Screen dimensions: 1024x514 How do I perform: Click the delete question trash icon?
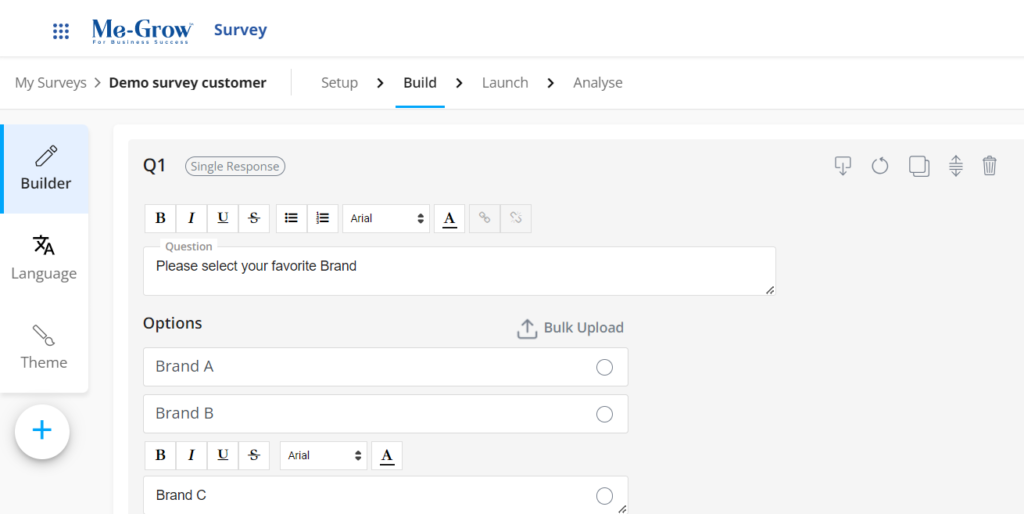pyautogui.click(x=989, y=166)
